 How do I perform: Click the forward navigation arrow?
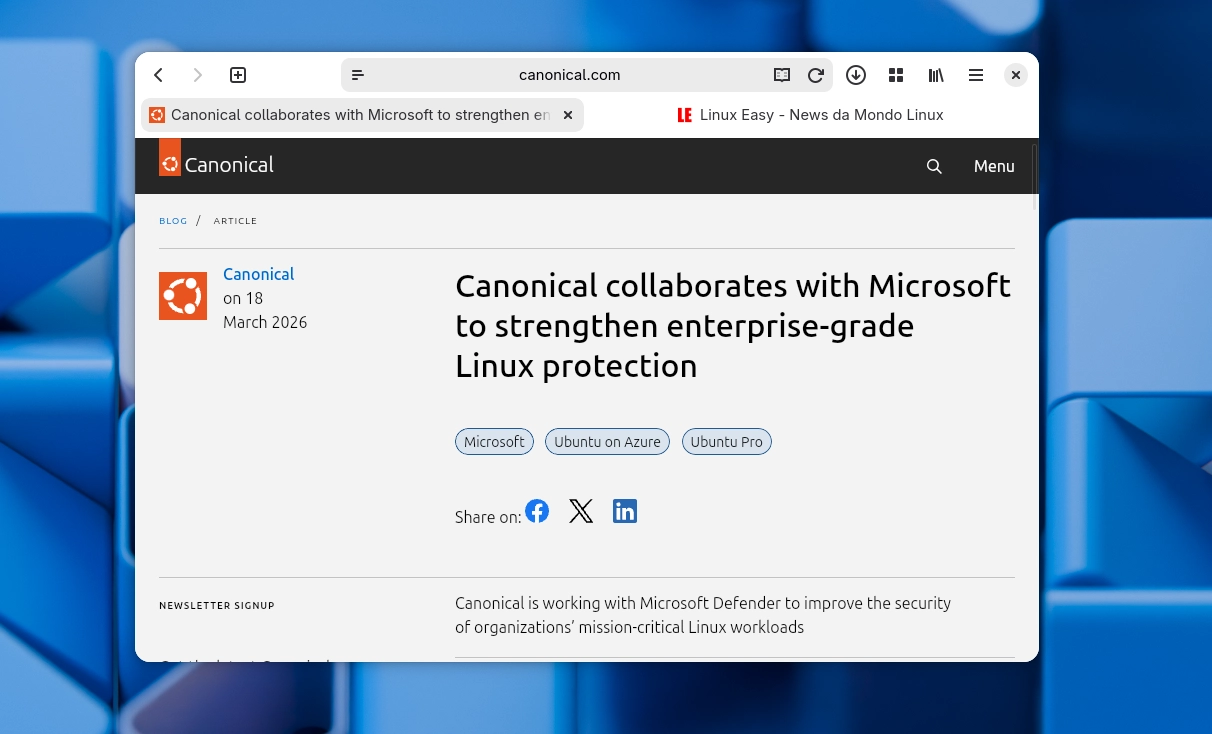(x=198, y=75)
